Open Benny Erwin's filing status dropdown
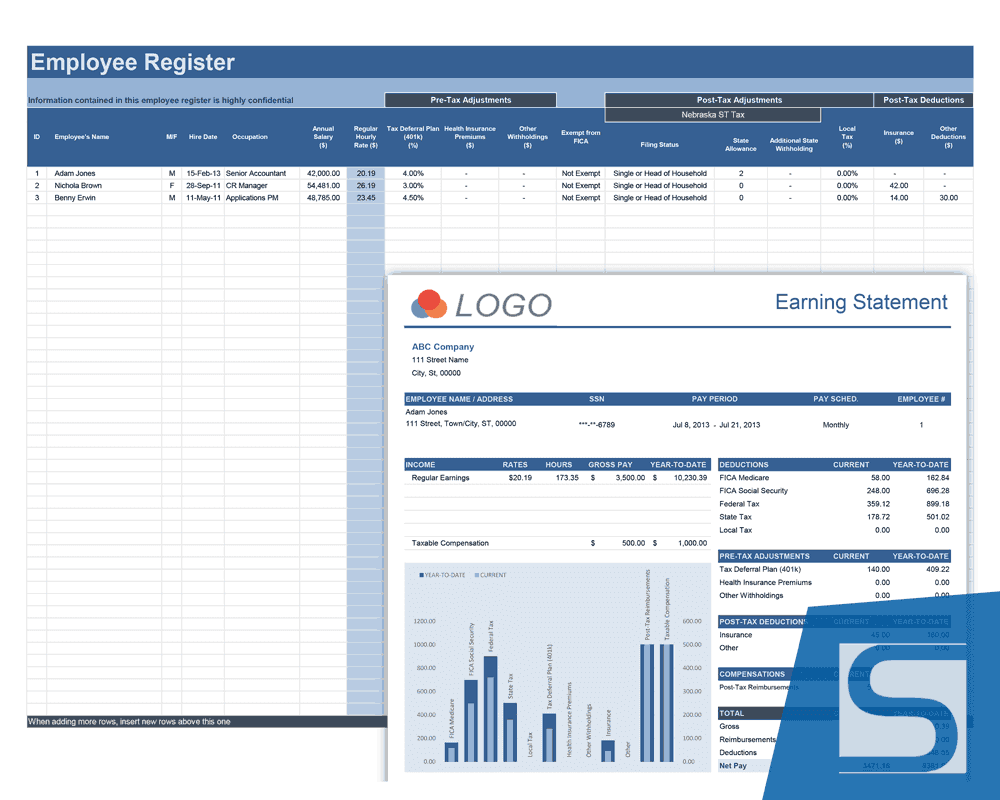The height and width of the screenshot is (800, 1000). click(660, 197)
